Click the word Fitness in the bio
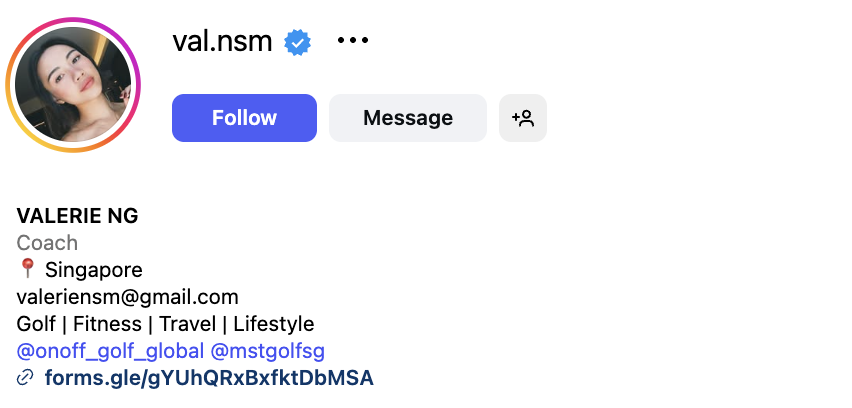Screen dimensions: 852x408 (107, 324)
